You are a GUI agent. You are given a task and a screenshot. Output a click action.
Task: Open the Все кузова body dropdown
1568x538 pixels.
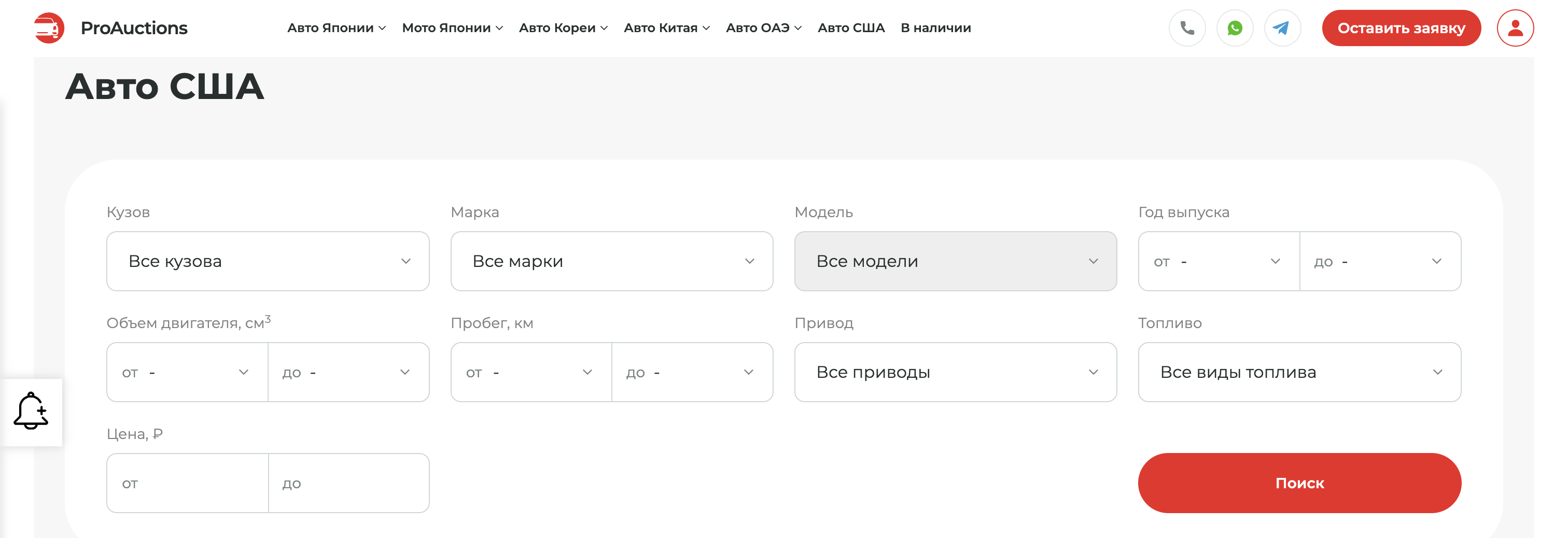pyautogui.click(x=268, y=261)
